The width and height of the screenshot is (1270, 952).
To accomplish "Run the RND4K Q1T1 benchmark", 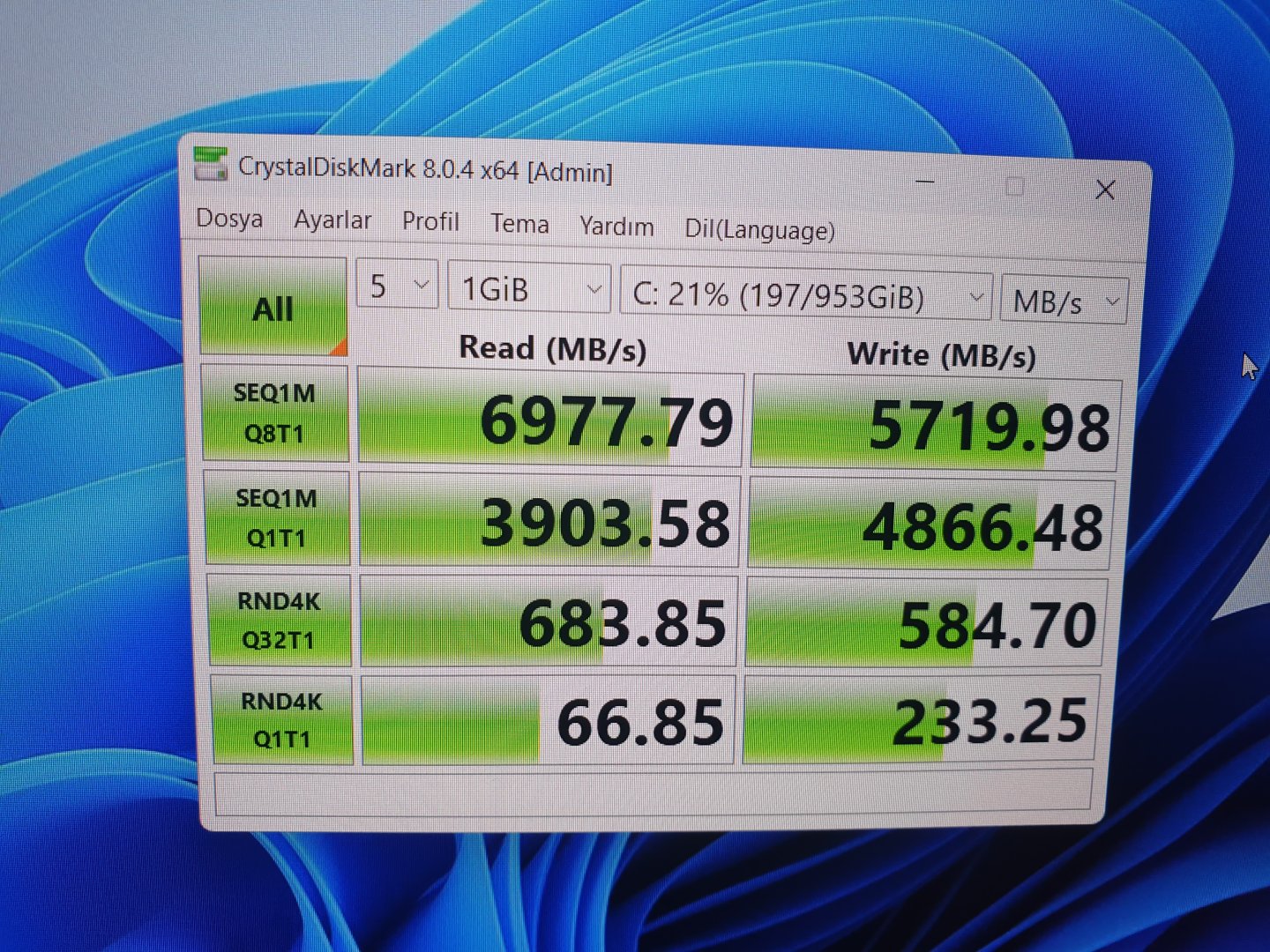I will coord(282,719).
